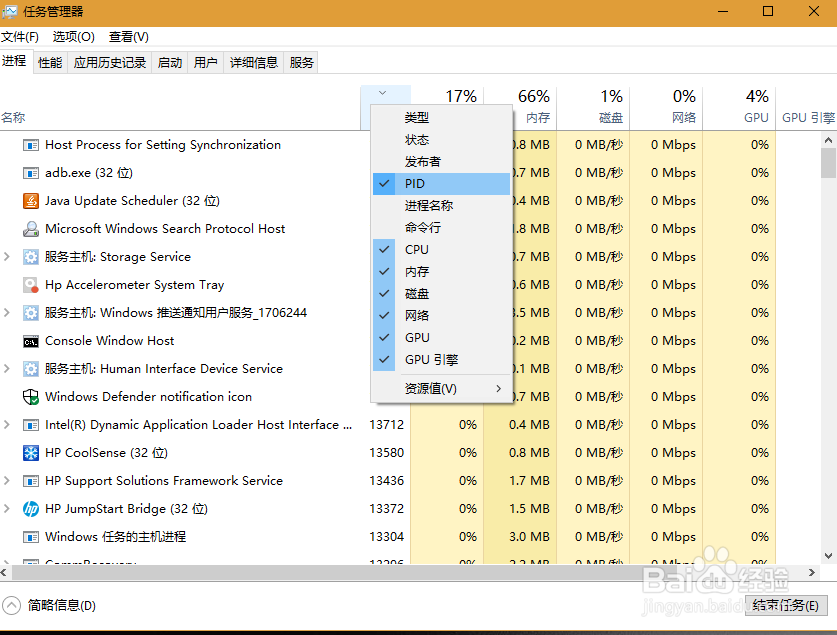Screen dimensions: 837x635
Task: Switch to the 启动 tab
Action: (x=170, y=62)
